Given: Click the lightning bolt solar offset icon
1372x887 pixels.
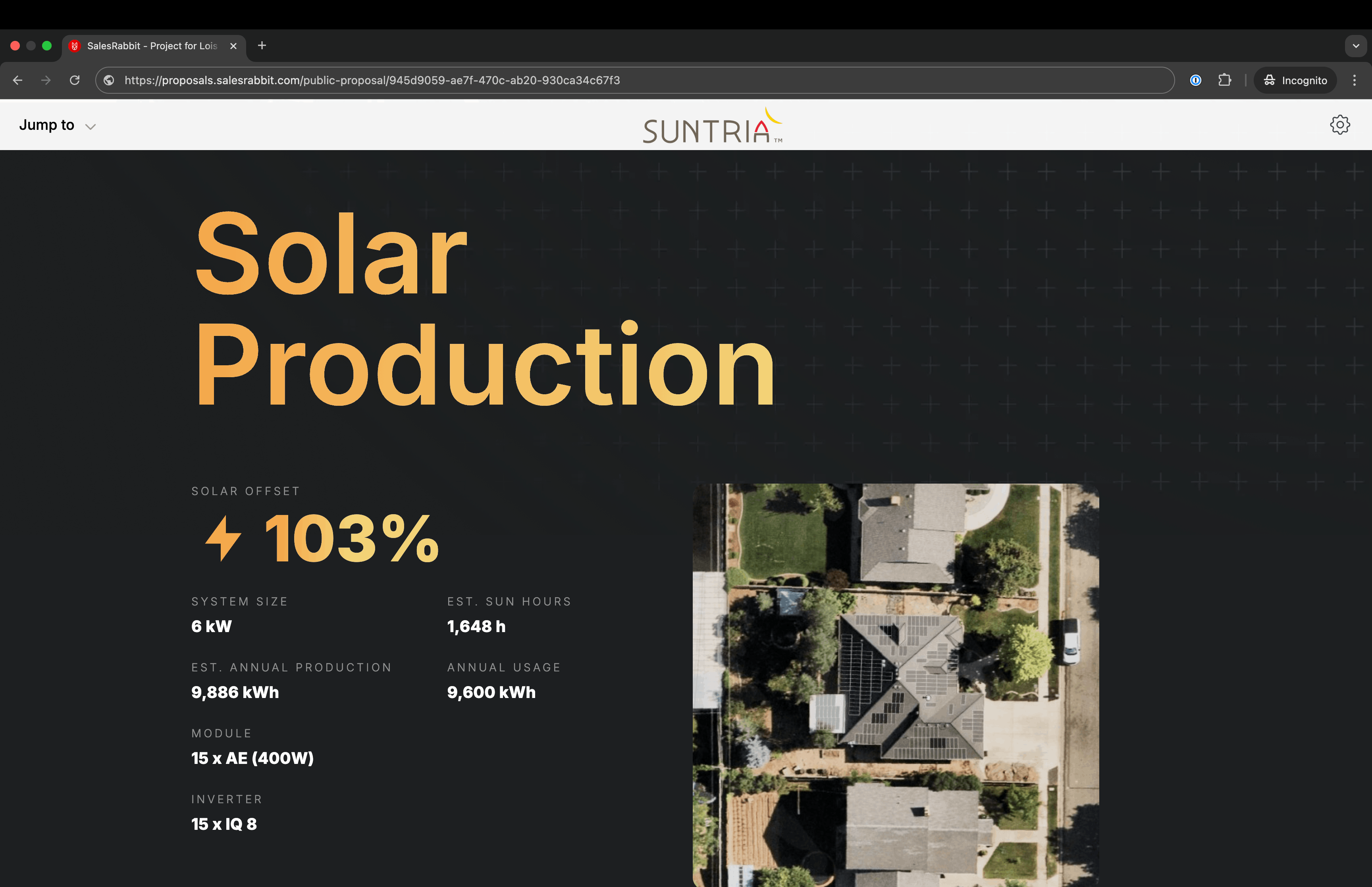Looking at the screenshot, I should 224,538.
